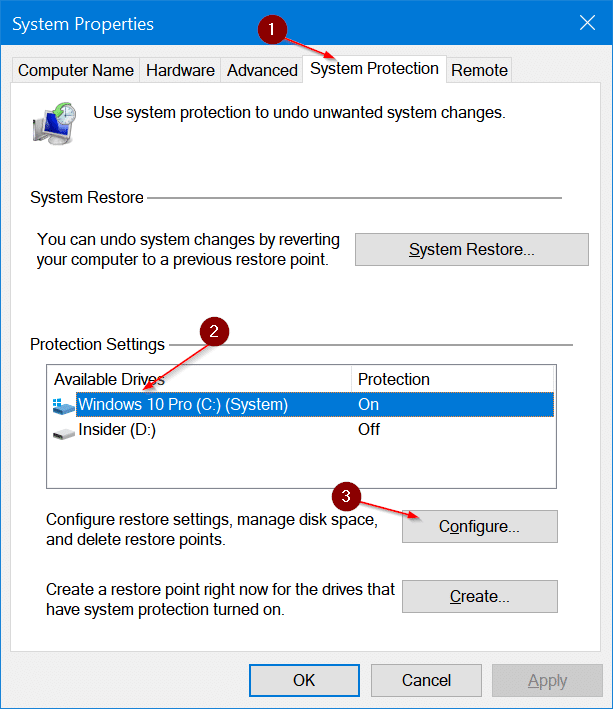Viewport: 613px width, 709px height.
Task: Switch to the Remote tab
Action: 480,70
